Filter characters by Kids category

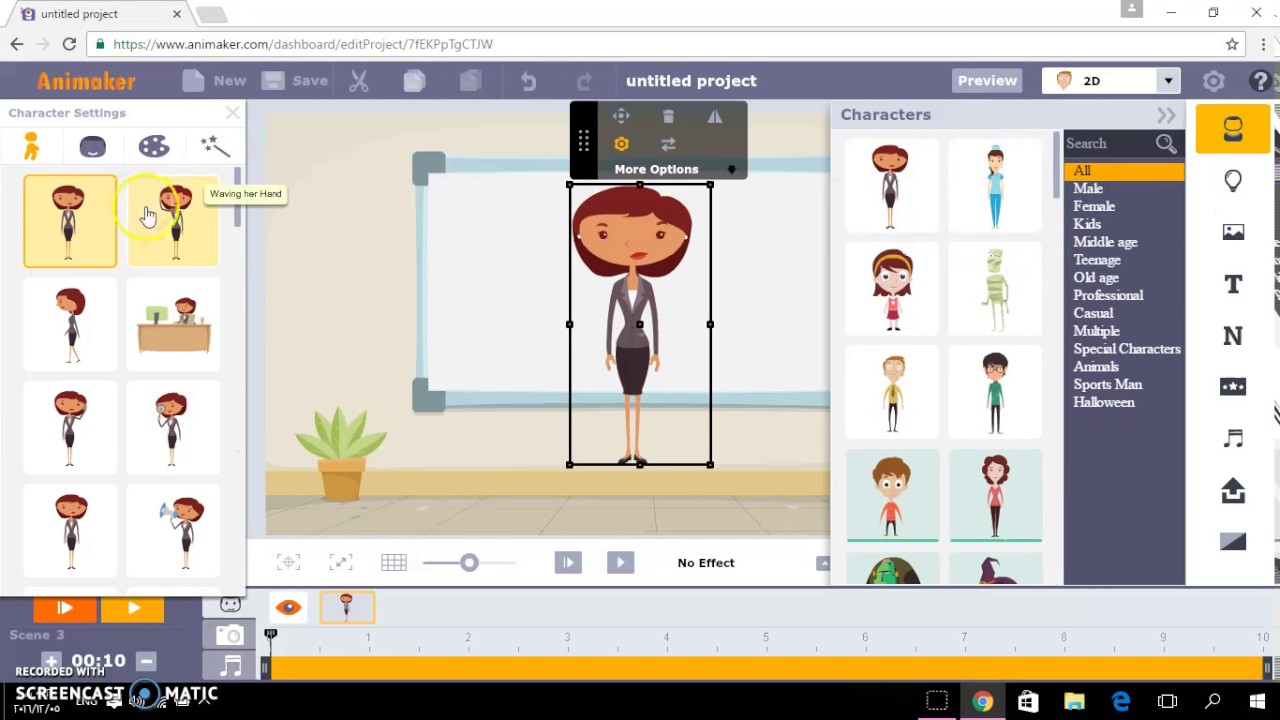point(1087,224)
